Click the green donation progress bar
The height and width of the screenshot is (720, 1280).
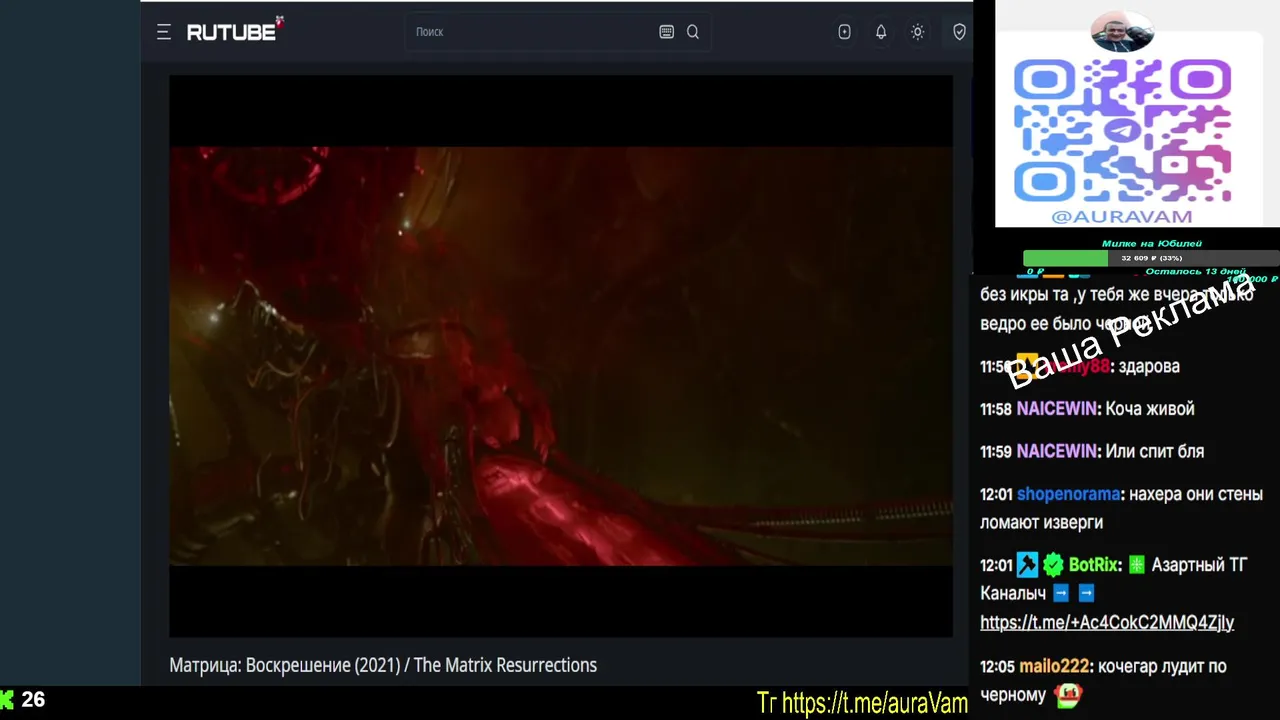click(x=1065, y=258)
